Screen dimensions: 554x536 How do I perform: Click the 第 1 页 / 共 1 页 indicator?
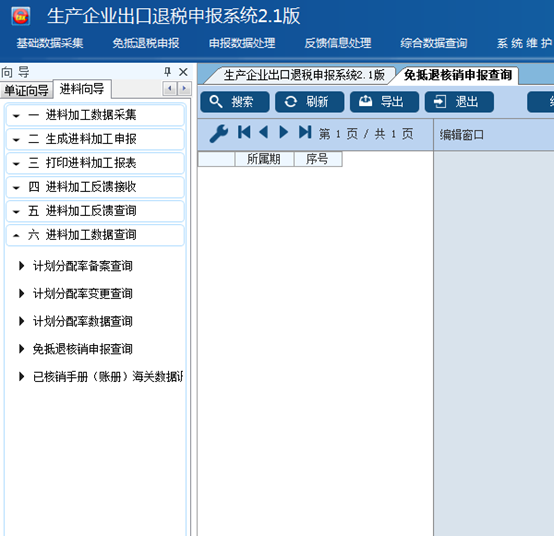366,134
